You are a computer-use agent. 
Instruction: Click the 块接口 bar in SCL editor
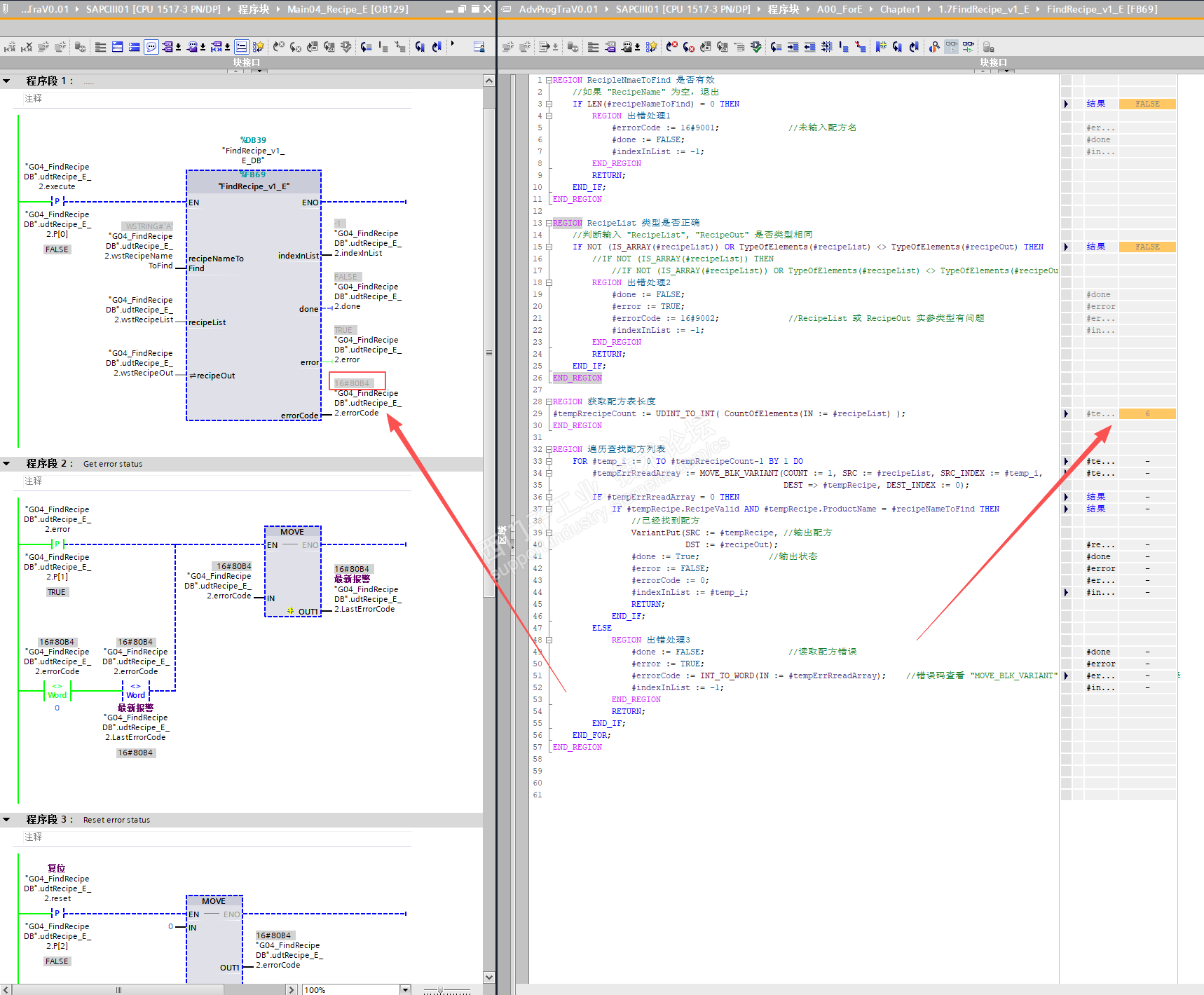[x=992, y=62]
